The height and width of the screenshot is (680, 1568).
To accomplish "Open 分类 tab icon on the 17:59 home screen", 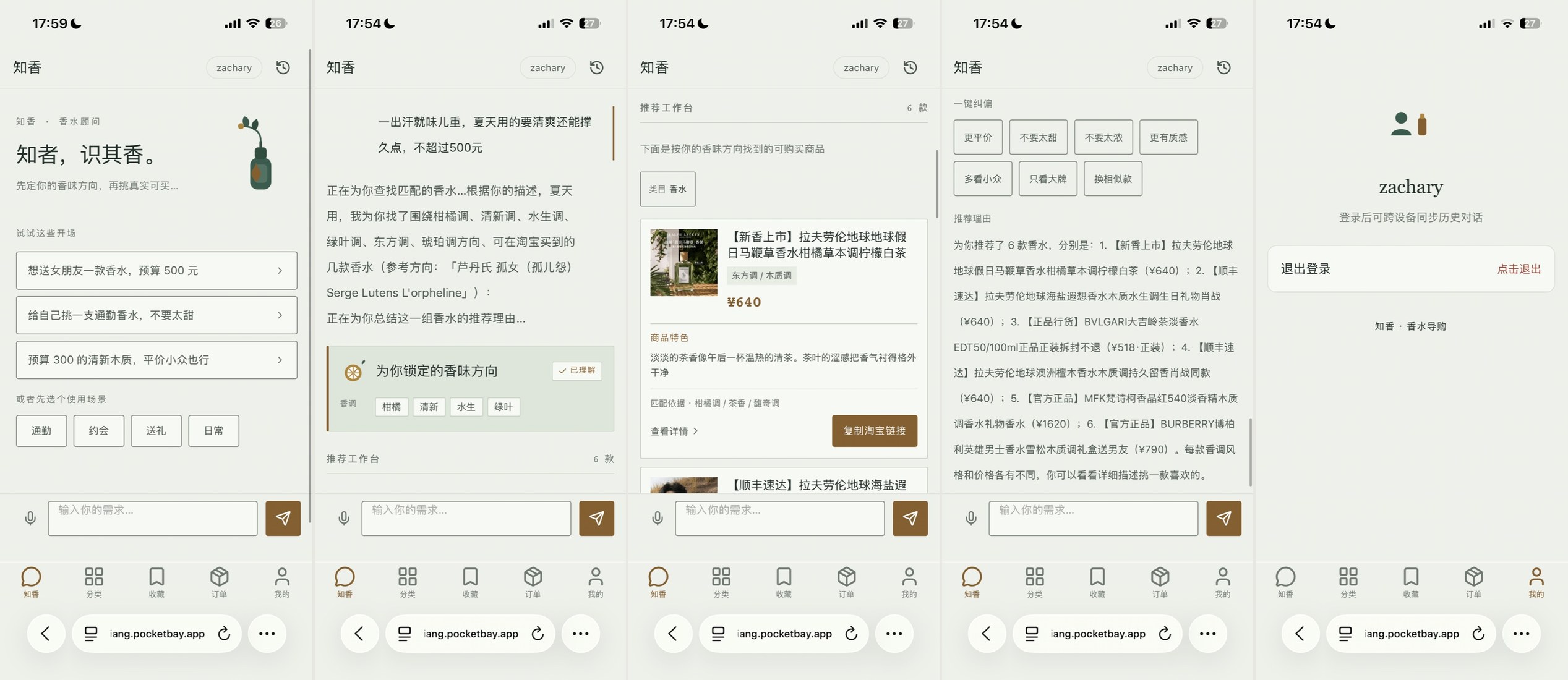I will (x=94, y=577).
